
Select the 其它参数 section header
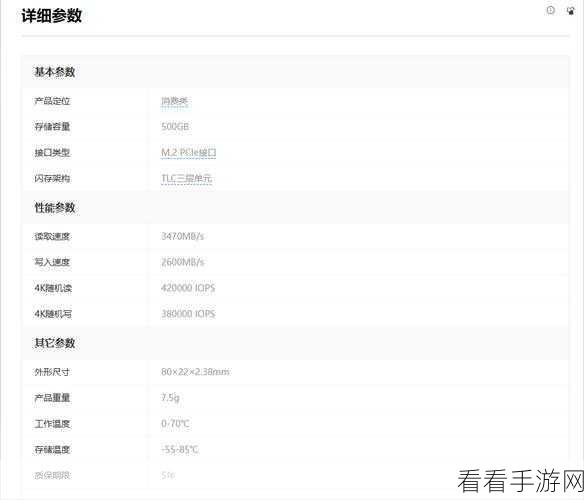coord(55,343)
